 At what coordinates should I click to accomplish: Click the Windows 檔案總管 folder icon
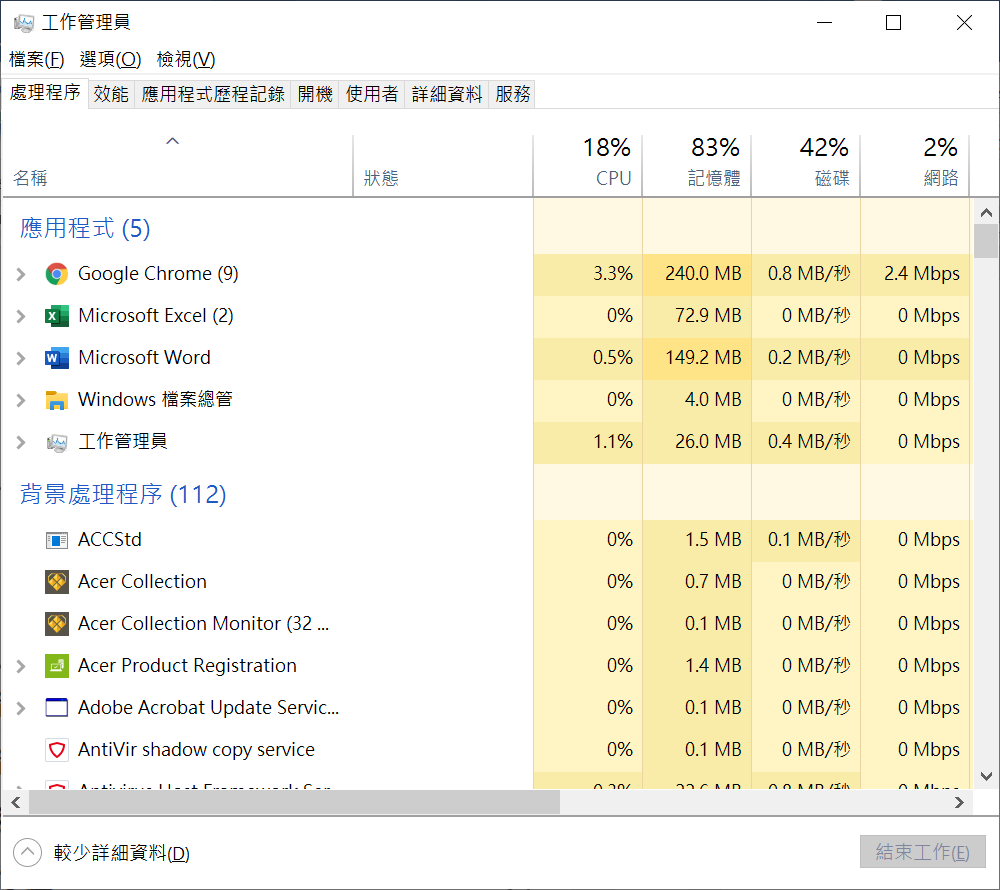[x=57, y=400]
